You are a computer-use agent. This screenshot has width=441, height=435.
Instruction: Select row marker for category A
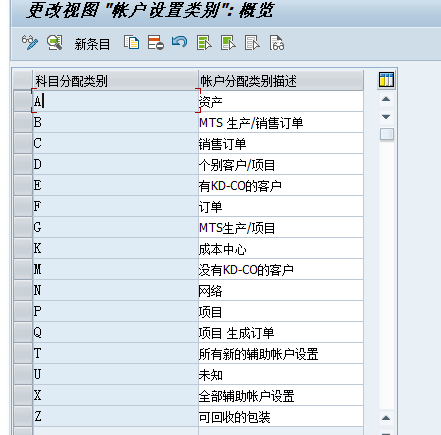(x=23, y=101)
